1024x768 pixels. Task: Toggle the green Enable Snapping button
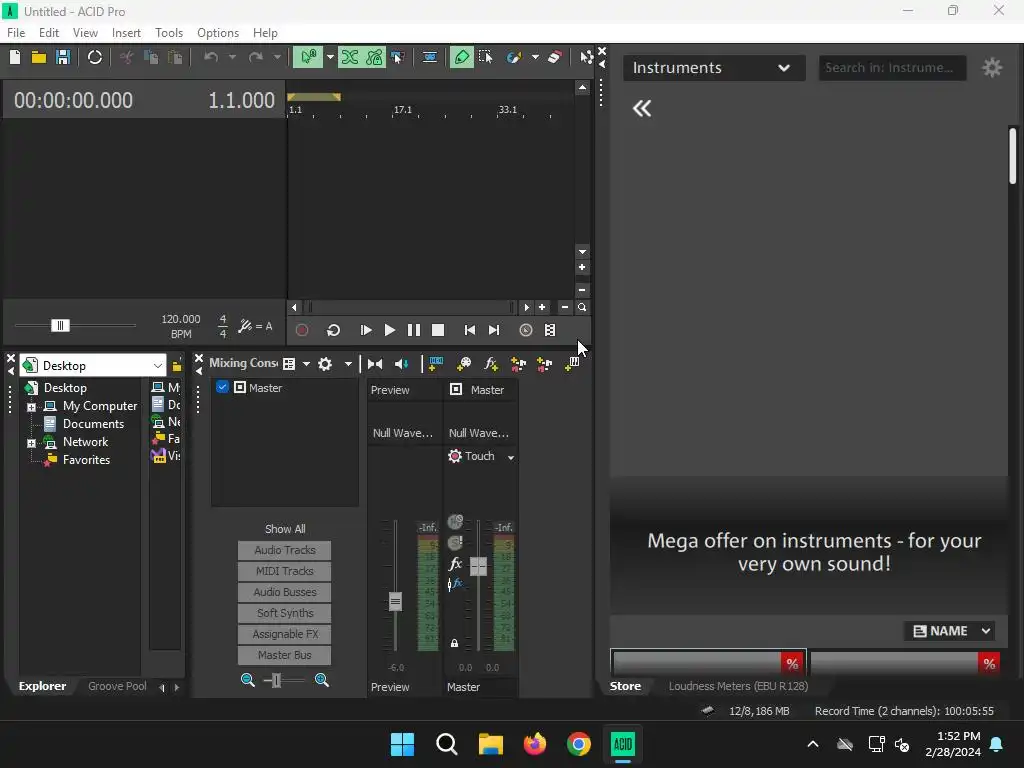coord(308,57)
